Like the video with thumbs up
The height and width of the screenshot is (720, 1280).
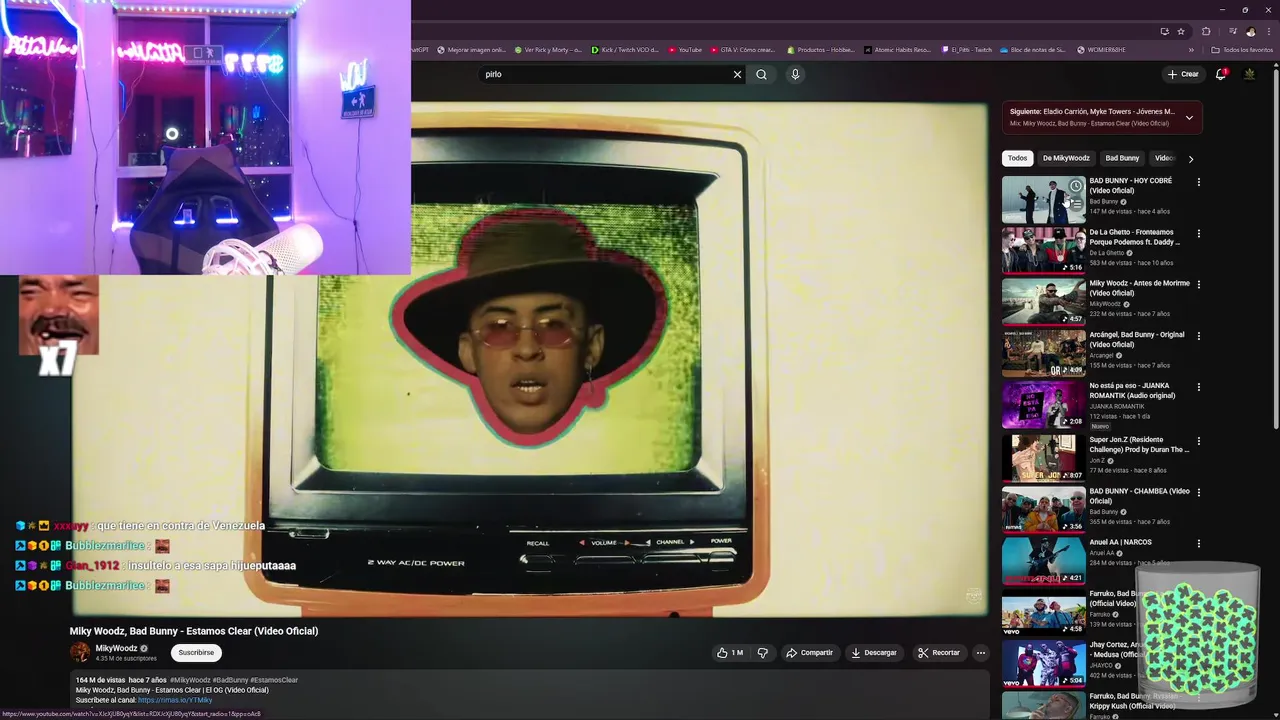point(730,653)
